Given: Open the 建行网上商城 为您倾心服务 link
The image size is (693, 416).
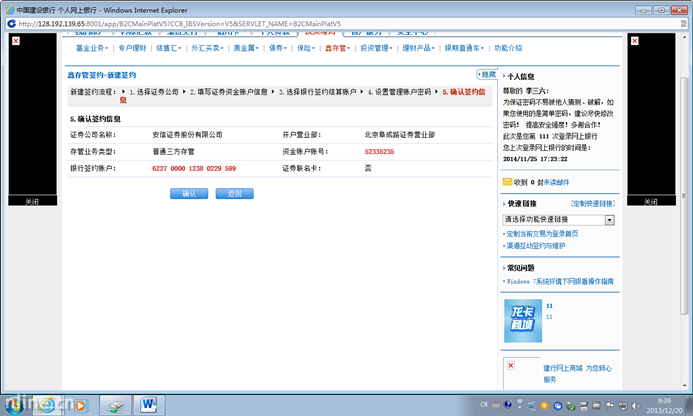Looking at the screenshot, I should point(577,374).
